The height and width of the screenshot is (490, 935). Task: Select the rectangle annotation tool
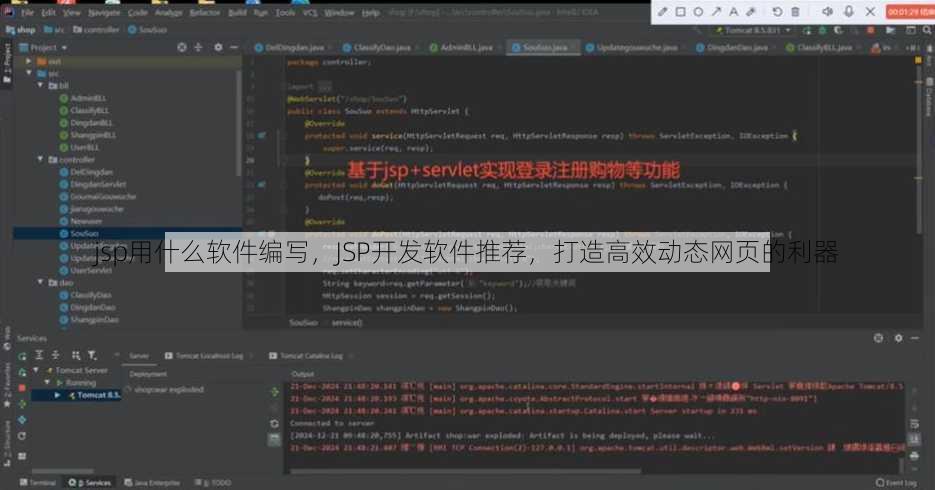680,11
